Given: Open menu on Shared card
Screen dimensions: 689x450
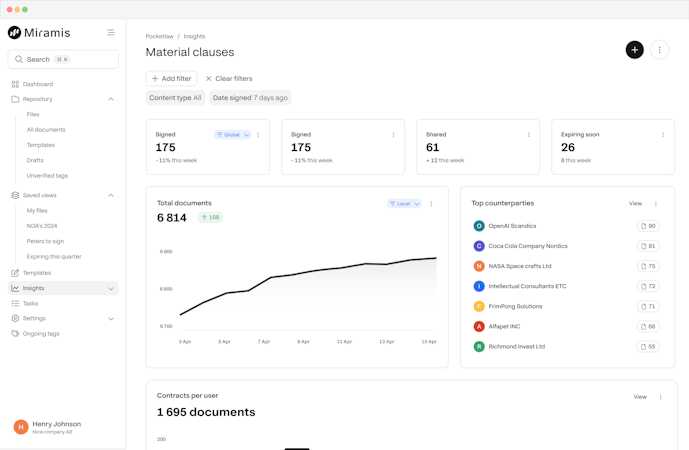Looking at the screenshot, I should pyautogui.click(x=529, y=135).
